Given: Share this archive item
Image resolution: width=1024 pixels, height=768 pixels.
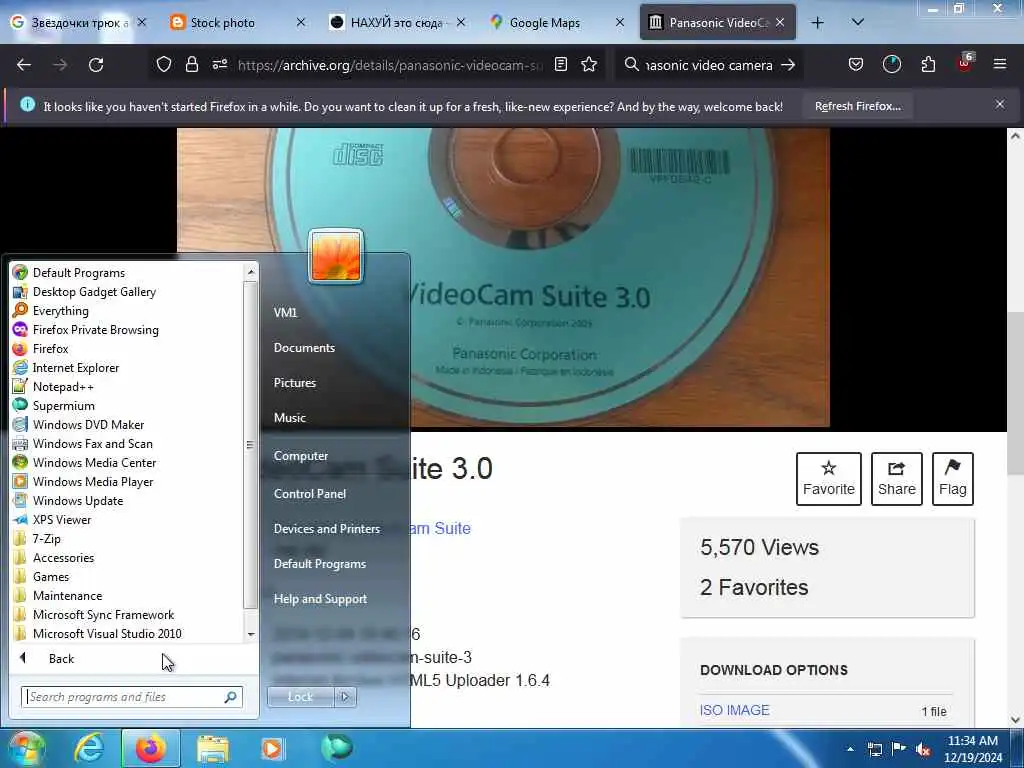Looking at the screenshot, I should [x=897, y=479].
